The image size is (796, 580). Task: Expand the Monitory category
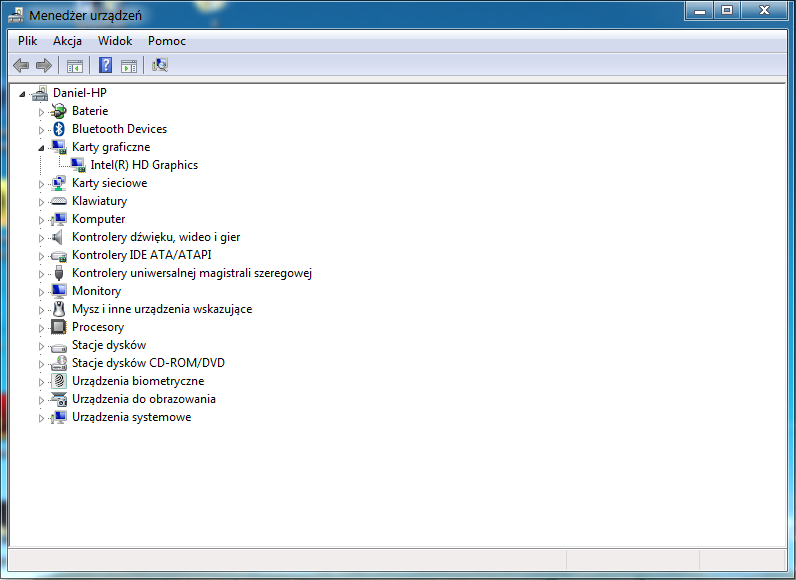[x=41, y=292]
